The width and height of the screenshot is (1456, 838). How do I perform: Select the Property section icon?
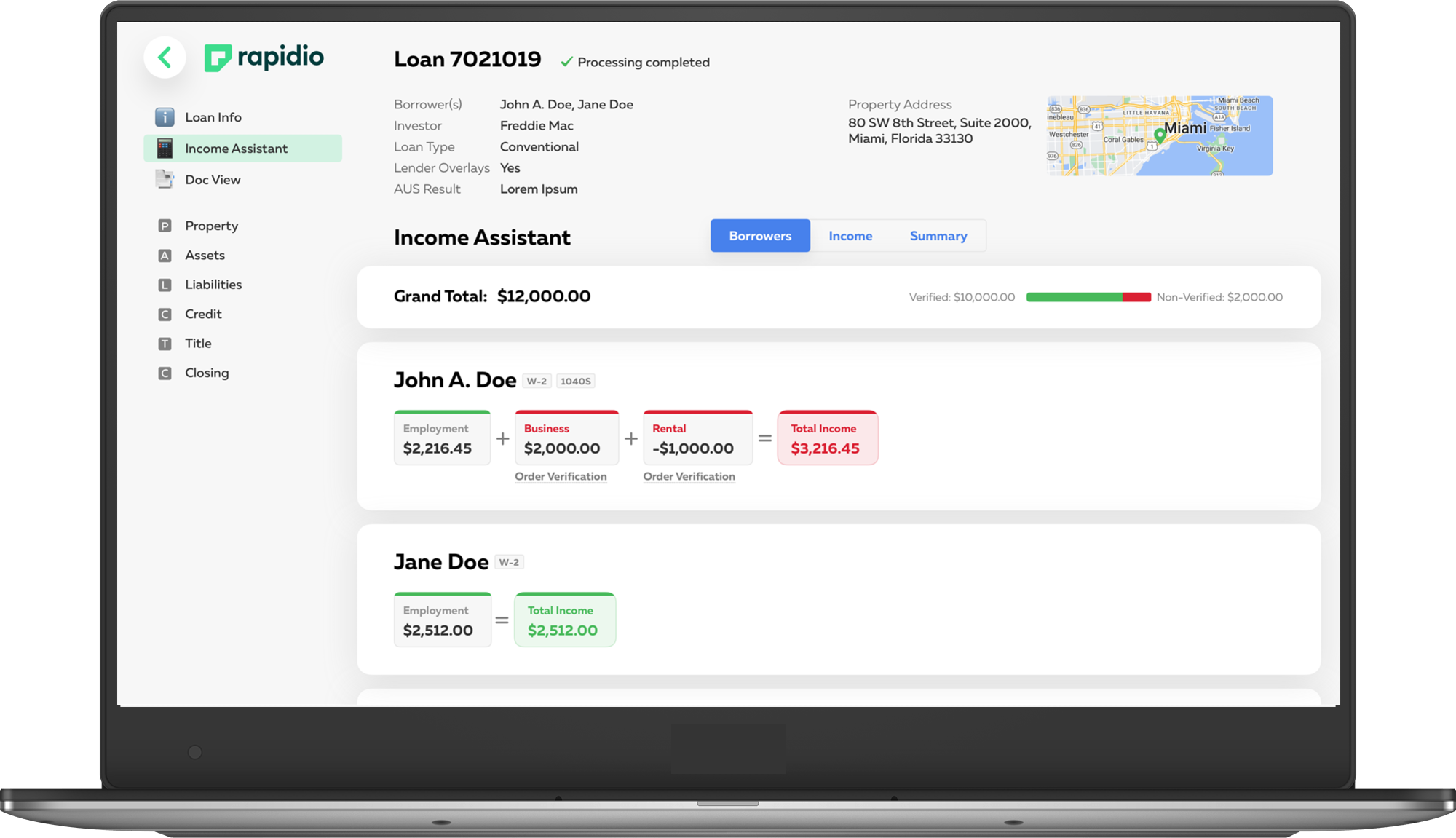165,226
